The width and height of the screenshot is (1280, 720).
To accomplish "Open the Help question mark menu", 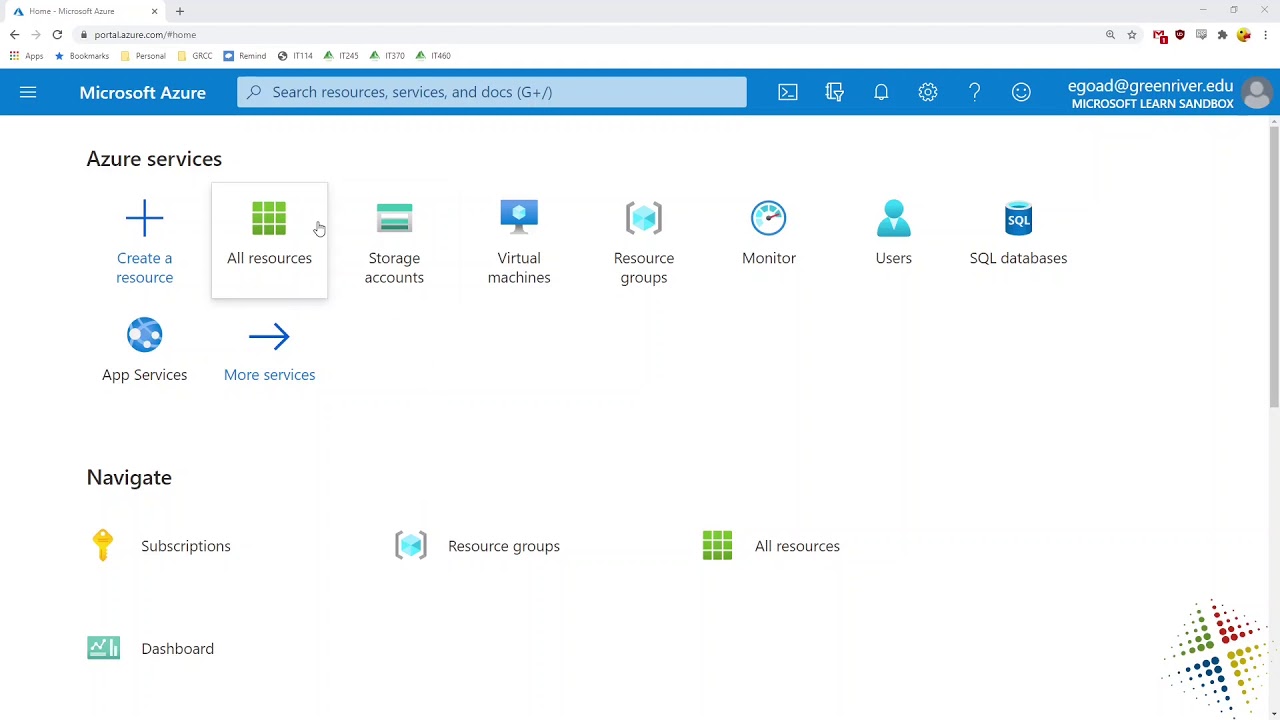I will click(974, 92).
